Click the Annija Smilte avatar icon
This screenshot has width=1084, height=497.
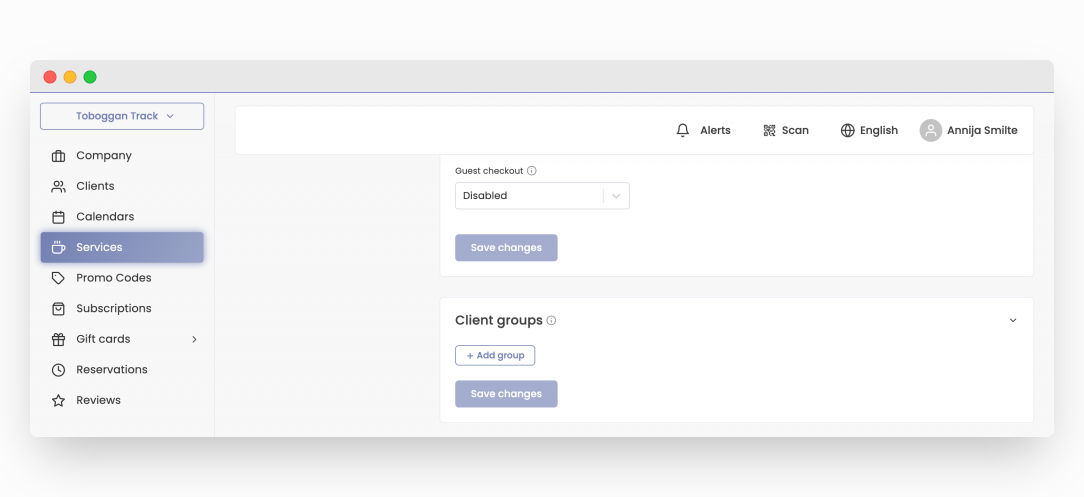(x=931, y=130)
